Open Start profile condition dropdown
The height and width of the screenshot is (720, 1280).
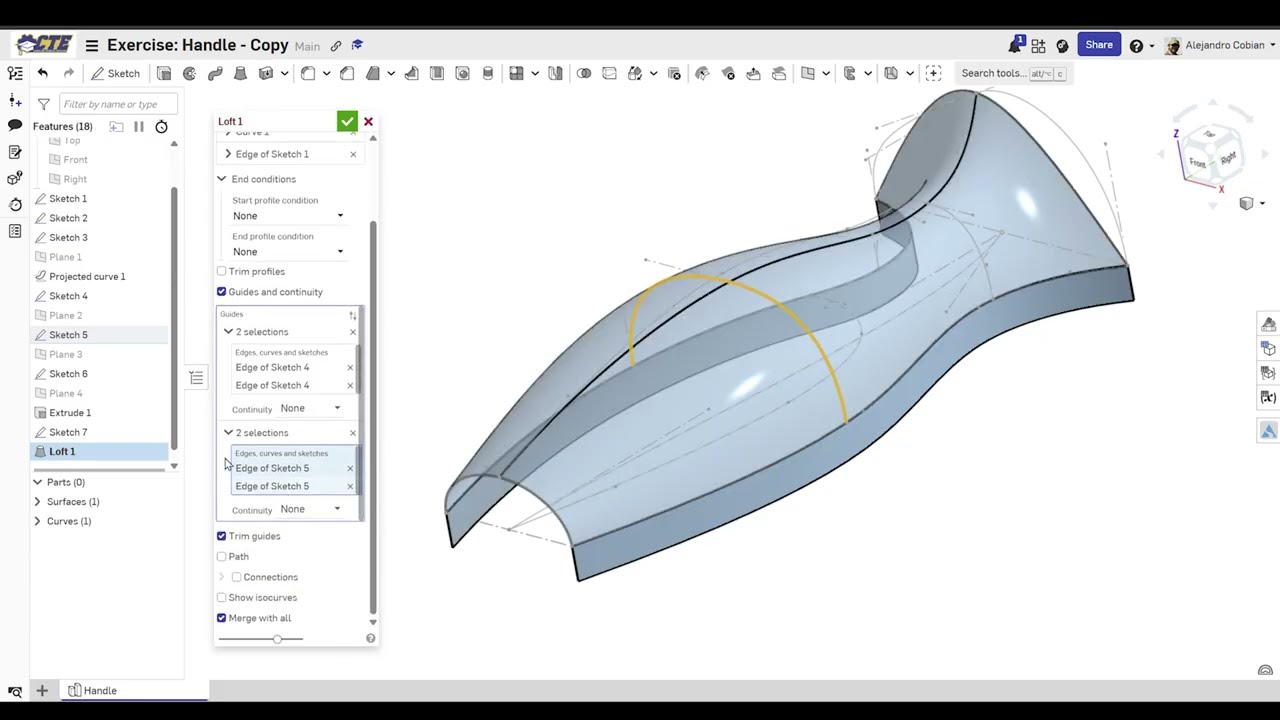(x=288, y=216)
